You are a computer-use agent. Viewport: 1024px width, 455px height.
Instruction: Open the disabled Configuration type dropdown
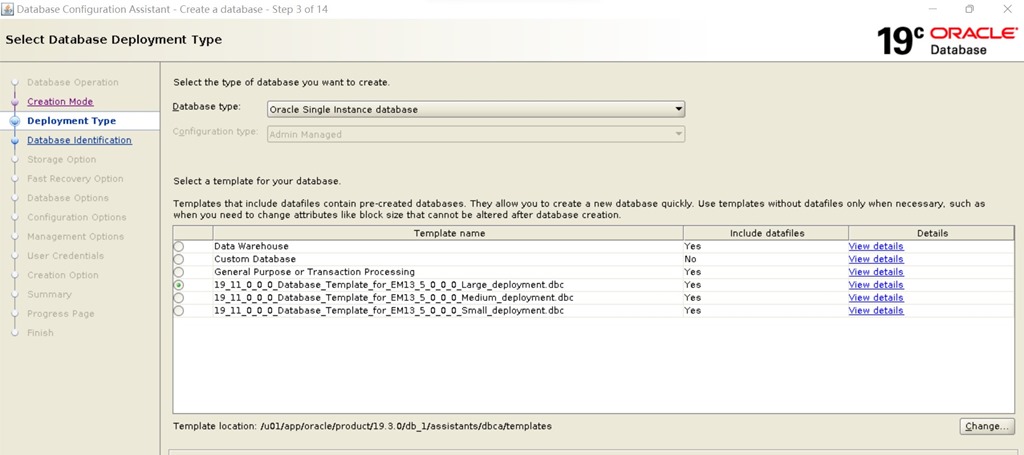[476, 134]
